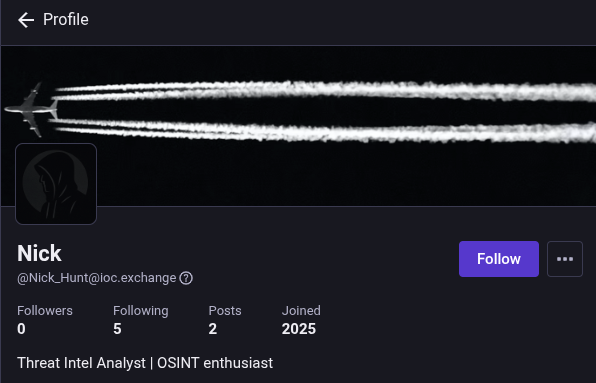Click the Followers count of 0
The width and height of the screenshot is (596, 383).
tap(21, 329)
